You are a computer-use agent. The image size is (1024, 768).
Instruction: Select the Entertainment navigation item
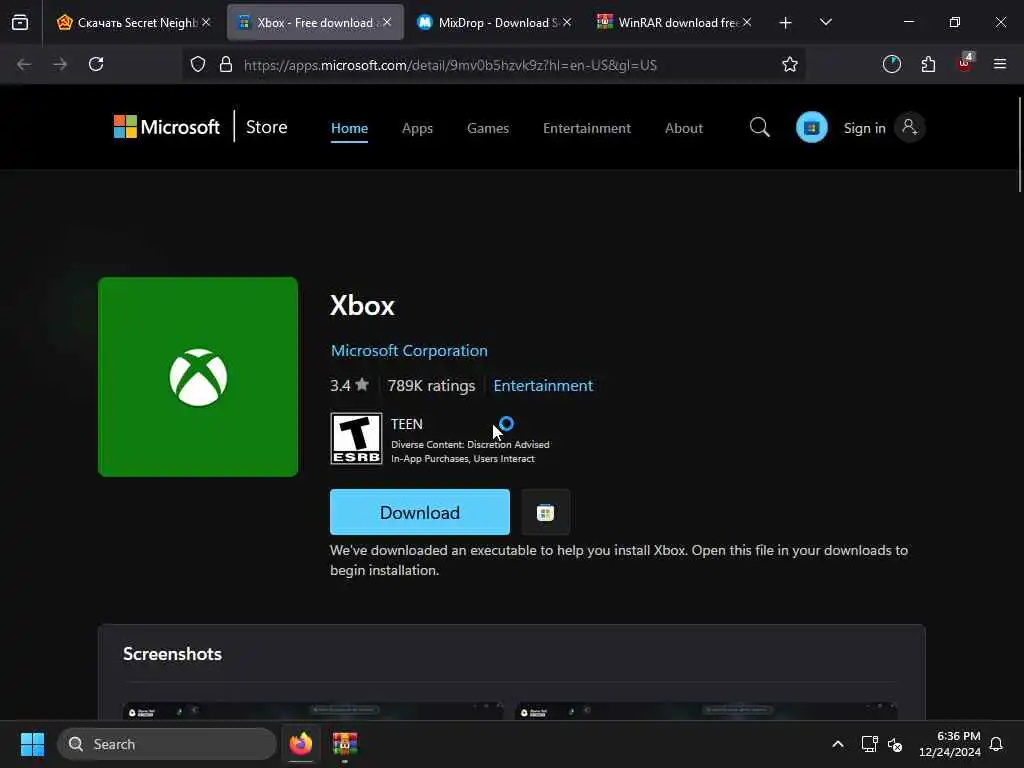click(x=586, y=128)
